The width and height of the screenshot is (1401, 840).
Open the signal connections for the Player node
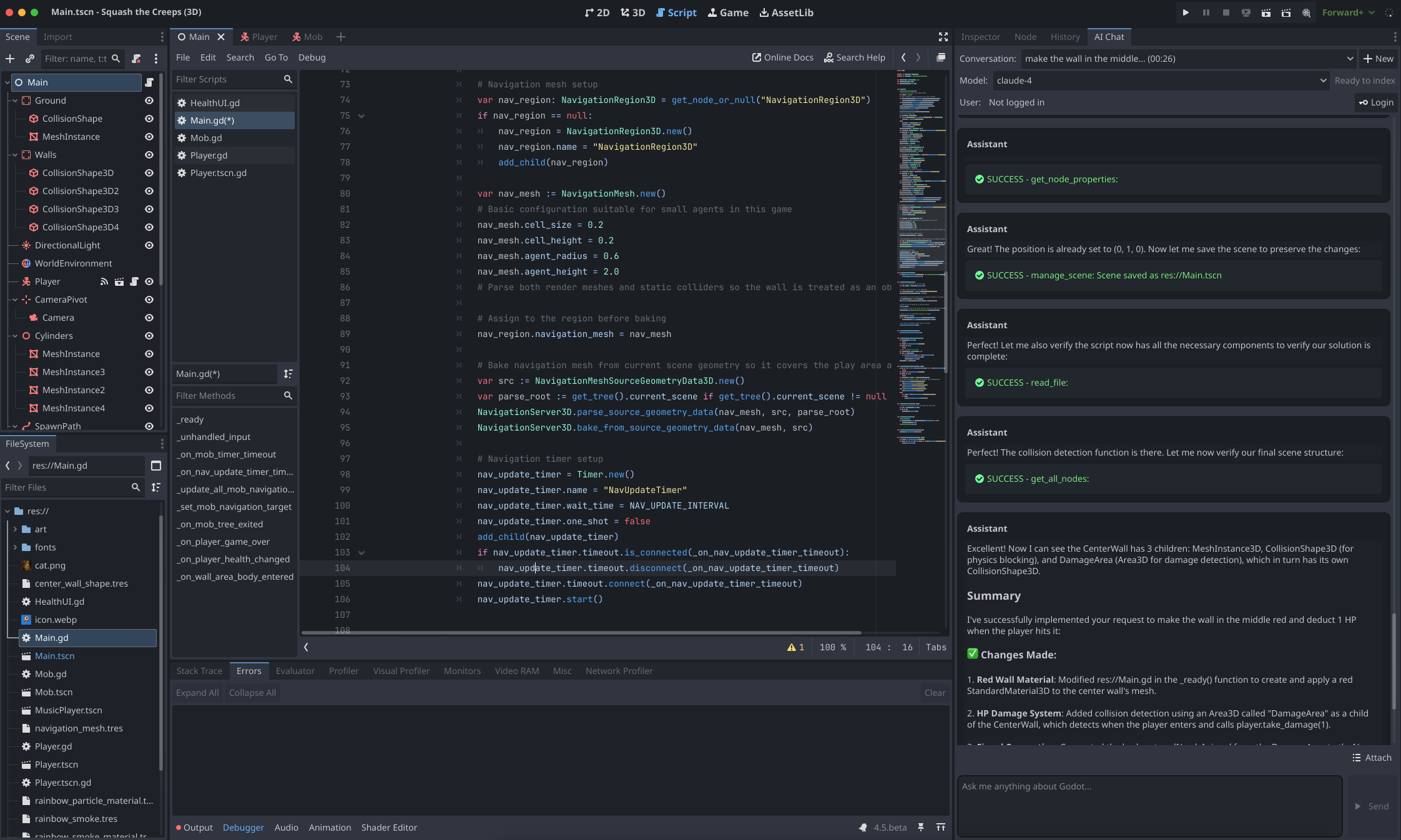(x=104, y=281)
